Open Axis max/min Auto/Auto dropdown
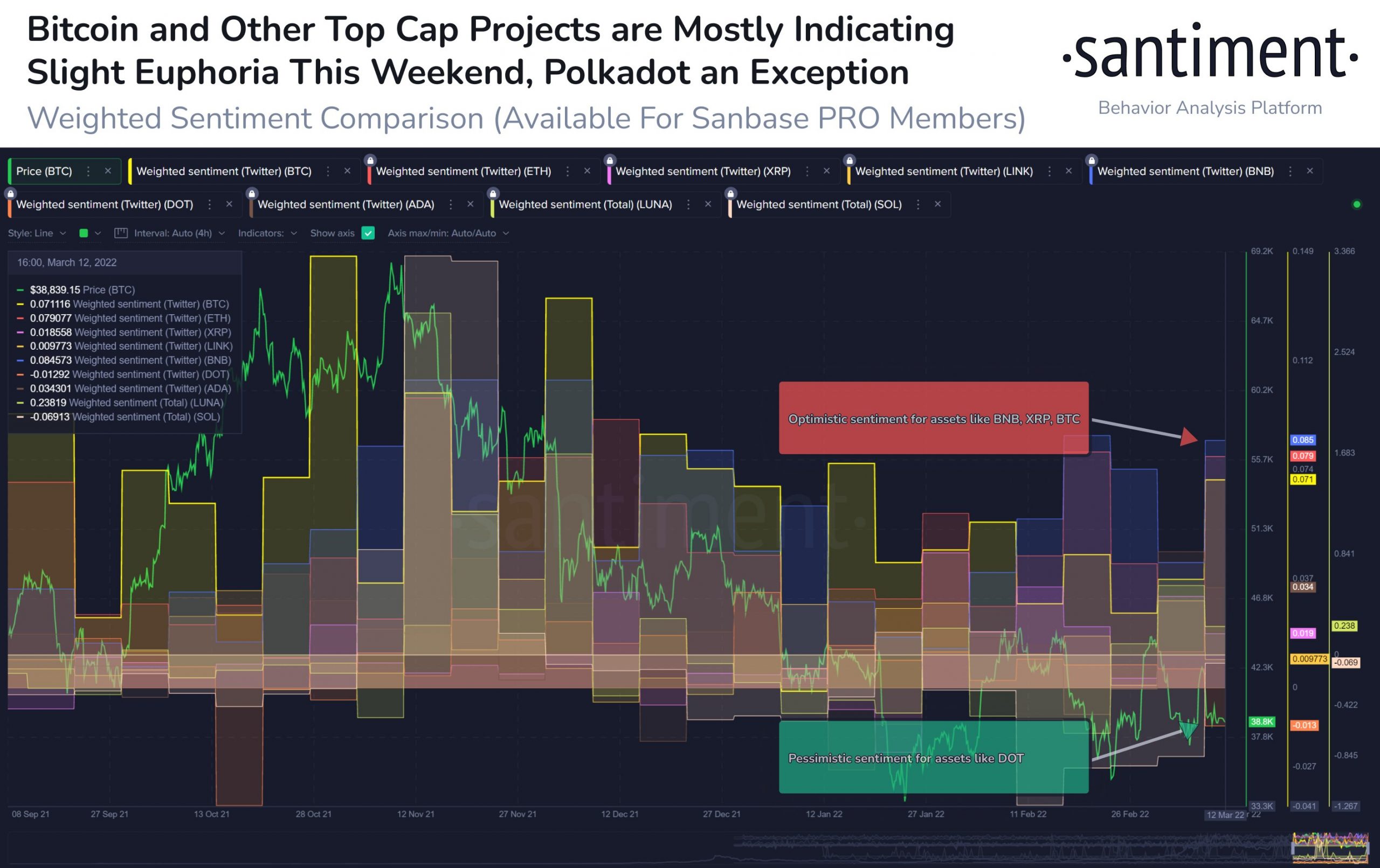This screenshot has width=1380, height=868. pyautogui.click(x=448, y=233)
